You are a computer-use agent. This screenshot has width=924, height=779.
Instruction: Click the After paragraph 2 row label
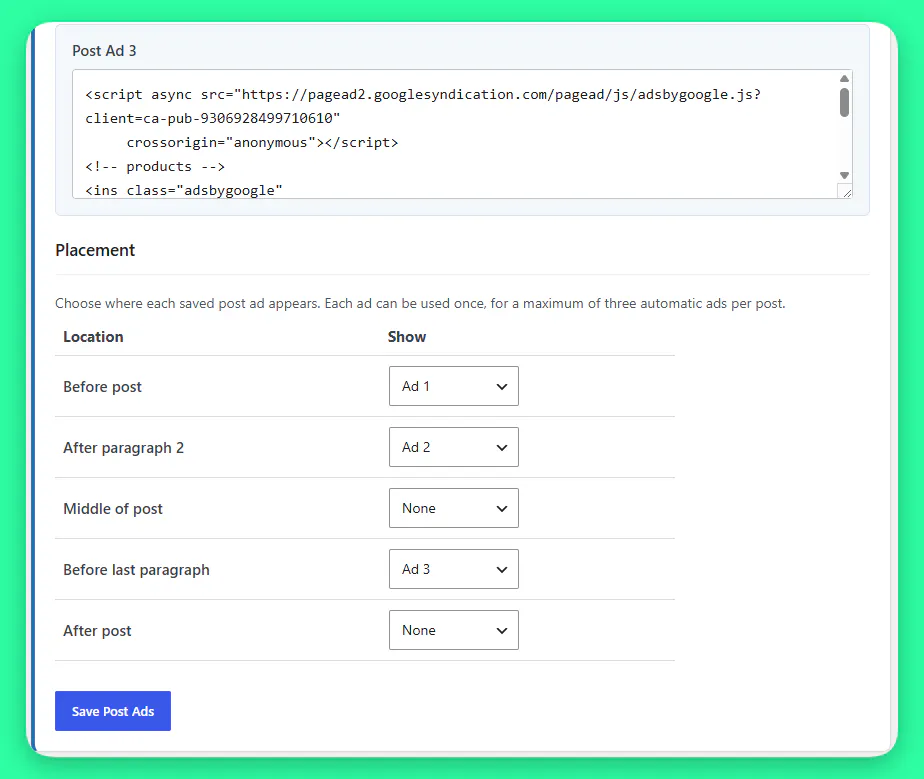[x=124, y=448]
